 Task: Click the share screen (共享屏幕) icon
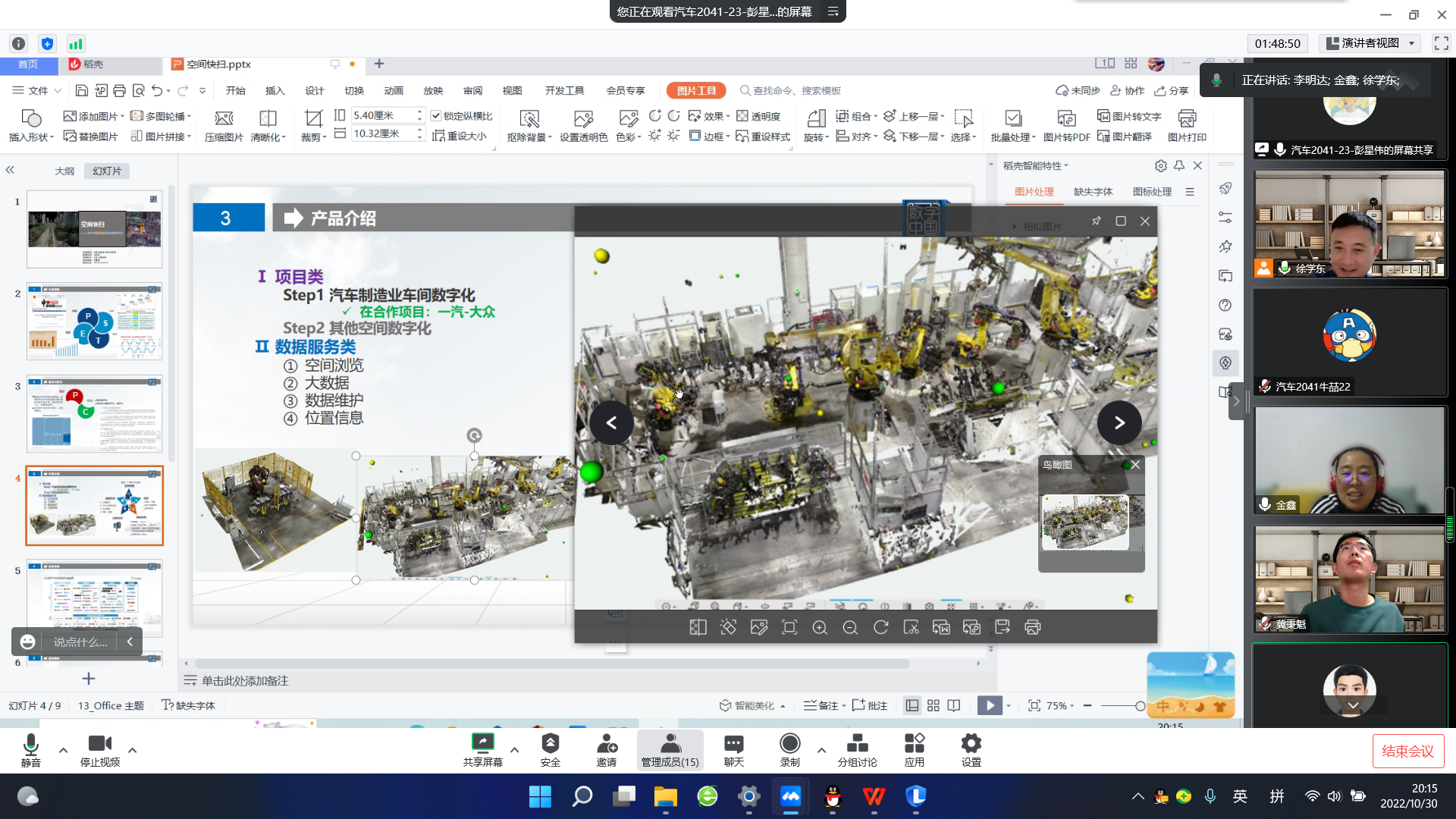[482, 743]
